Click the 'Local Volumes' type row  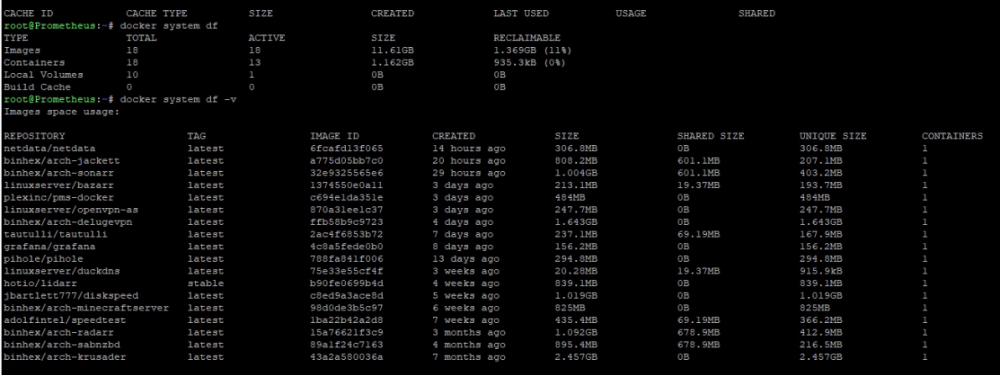coord(43,75)
